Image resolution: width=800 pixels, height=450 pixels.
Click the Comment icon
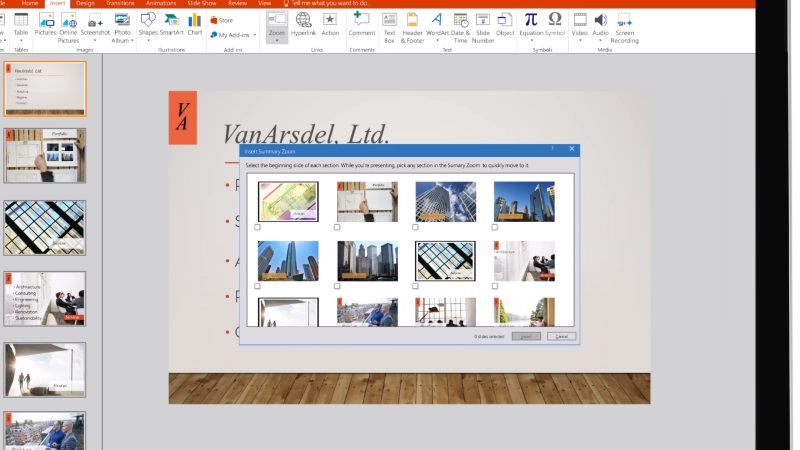[361, 23]
